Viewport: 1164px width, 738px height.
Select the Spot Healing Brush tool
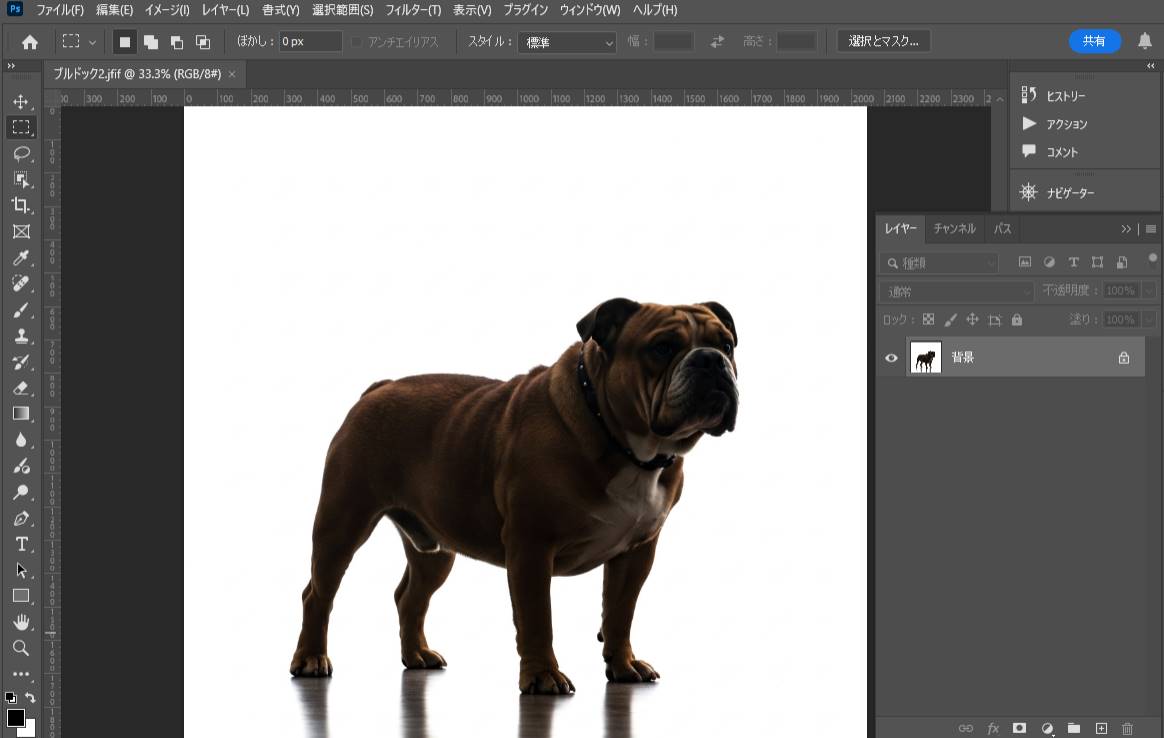21,284
